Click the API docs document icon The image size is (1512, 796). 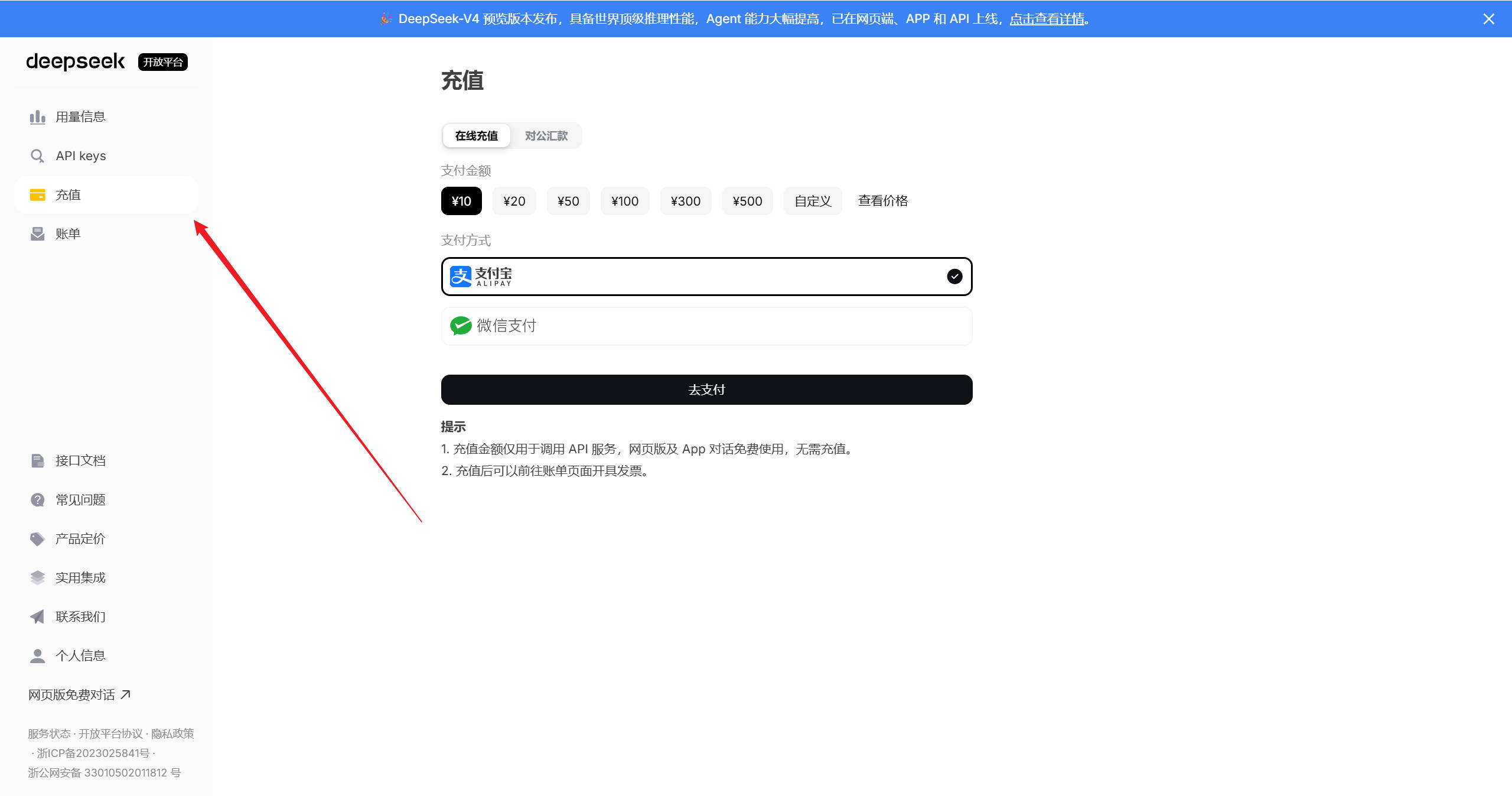click(x=37, y=461)
